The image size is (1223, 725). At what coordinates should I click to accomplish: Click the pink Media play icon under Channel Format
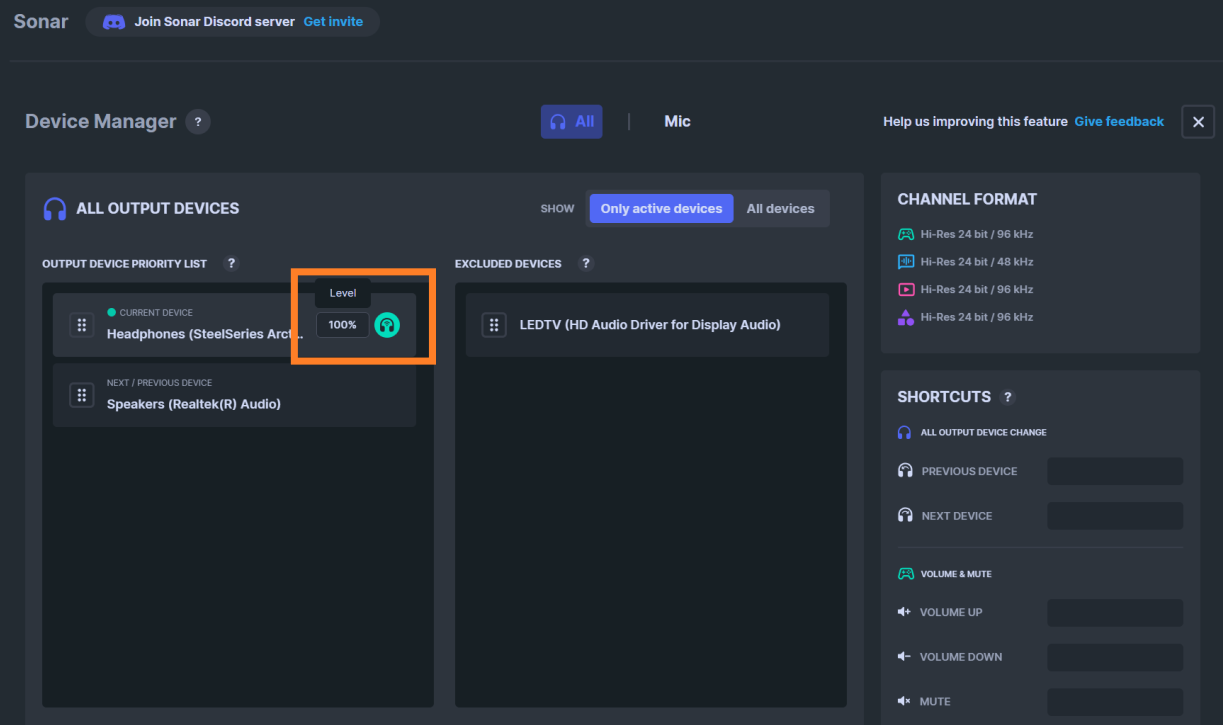(905, 289)
